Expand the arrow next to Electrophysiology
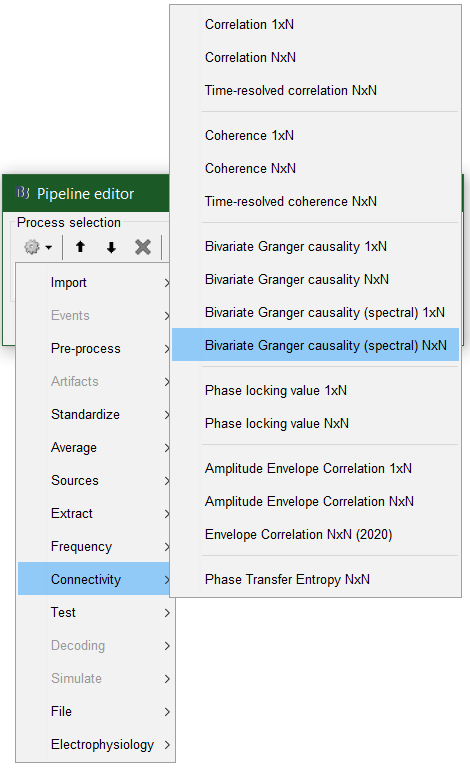Viewport: 470px width, 771px height. [x=167, y=744]
